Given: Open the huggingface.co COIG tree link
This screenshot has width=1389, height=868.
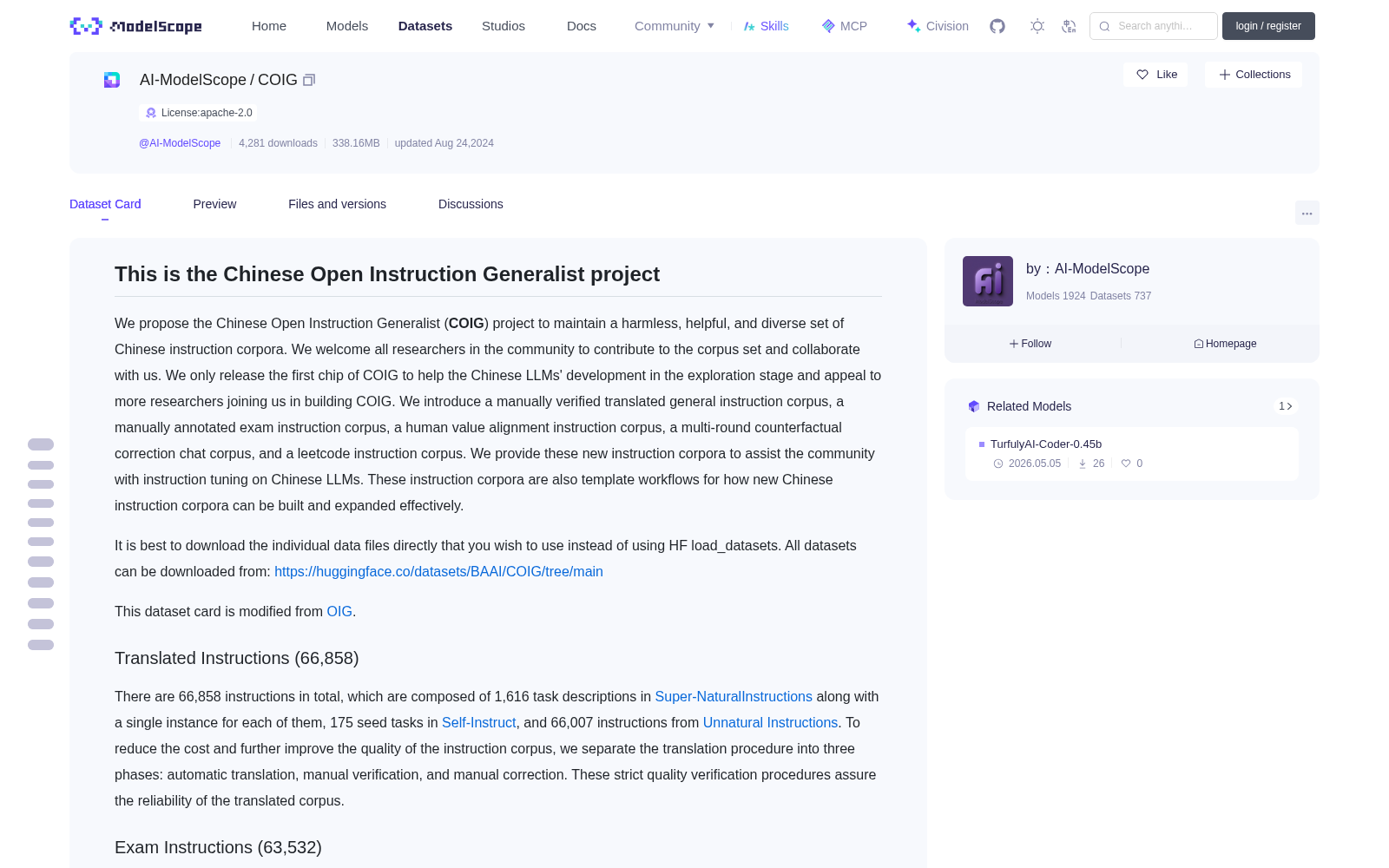Looking at the screenshot, I should click(x=438, y=571).
